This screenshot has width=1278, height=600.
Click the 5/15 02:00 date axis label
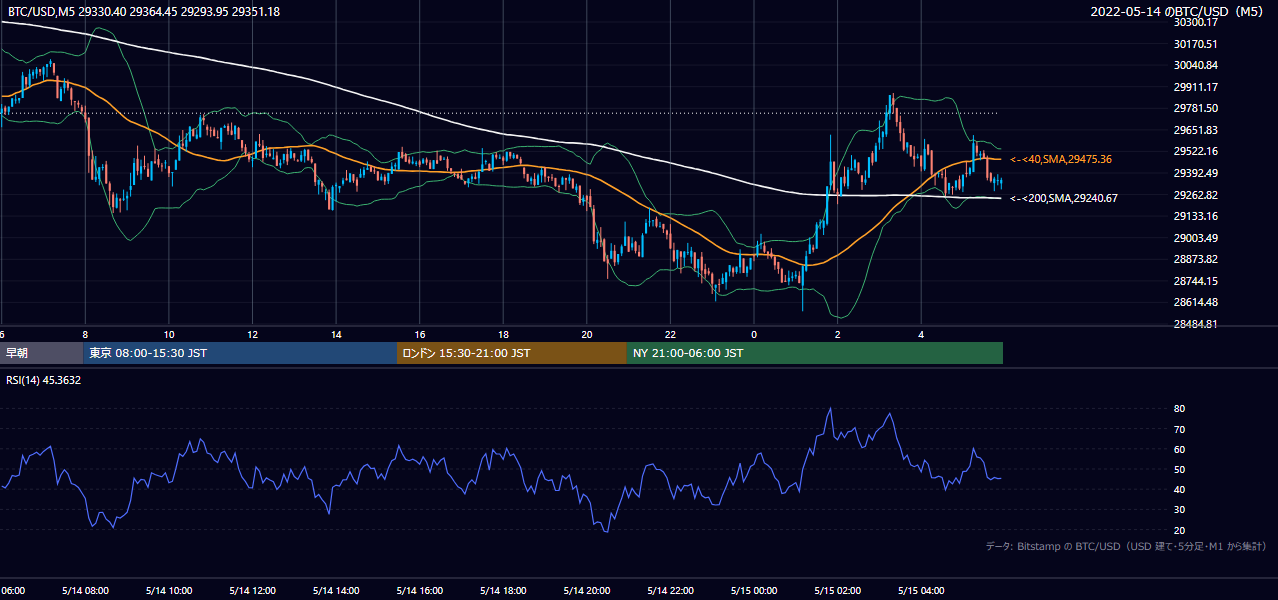837,590
